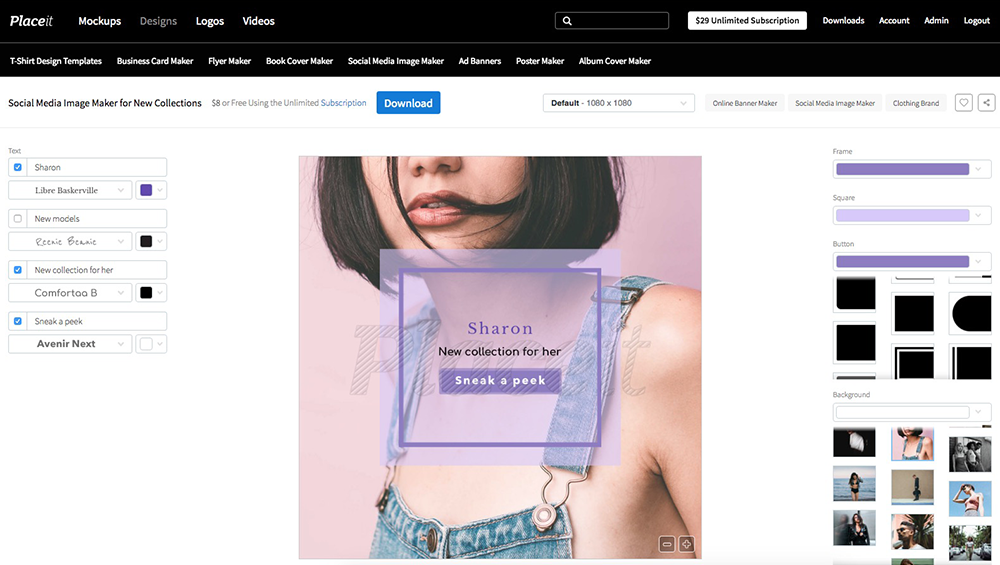The image size is (1000, 565).
Task: Open the Videos menu
Action: (x=258, y=21)
